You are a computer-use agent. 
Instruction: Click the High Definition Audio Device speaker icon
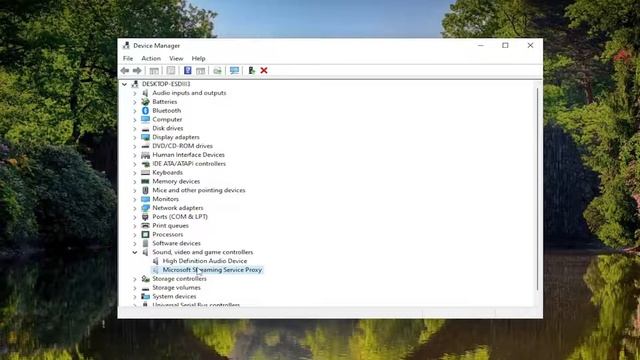pyautogui.click(x=156, y=261)
